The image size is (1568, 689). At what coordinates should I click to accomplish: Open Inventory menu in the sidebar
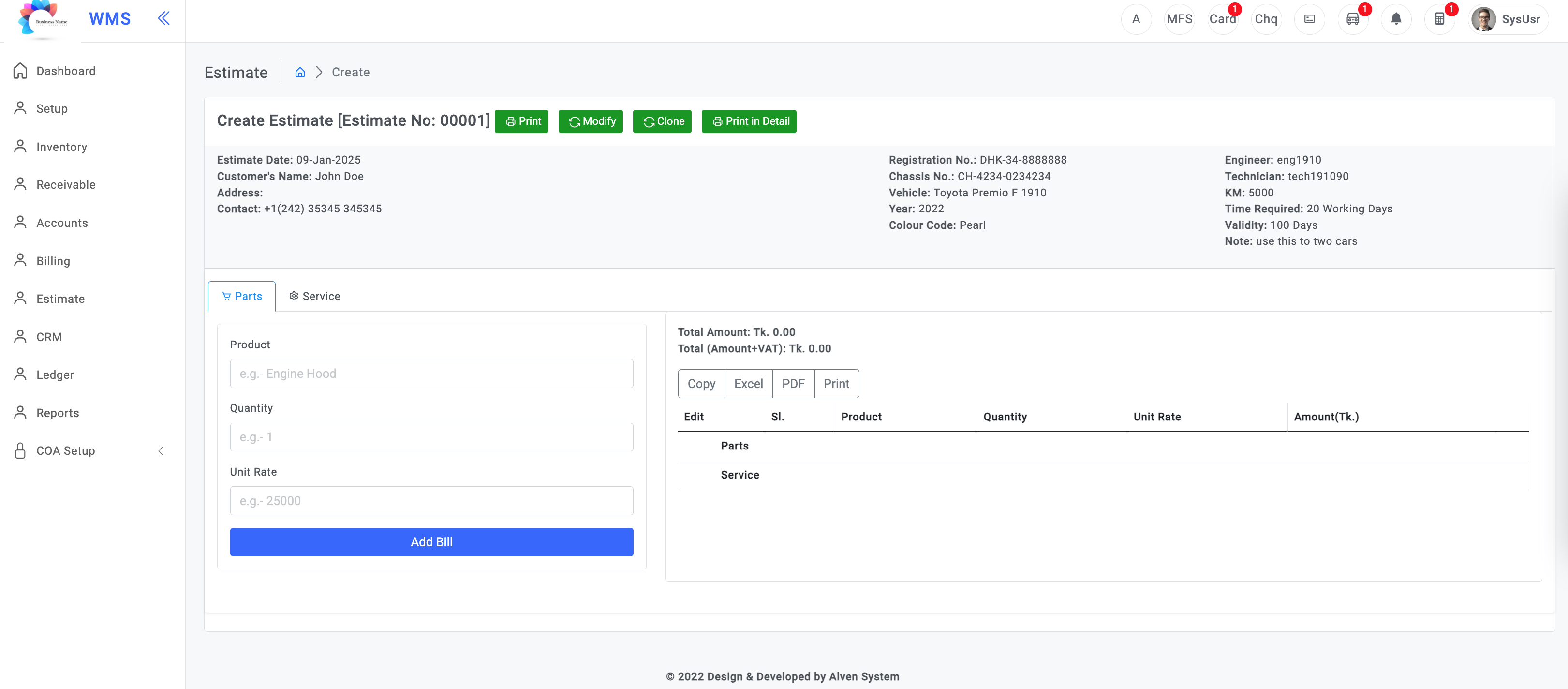coord(61,147)
